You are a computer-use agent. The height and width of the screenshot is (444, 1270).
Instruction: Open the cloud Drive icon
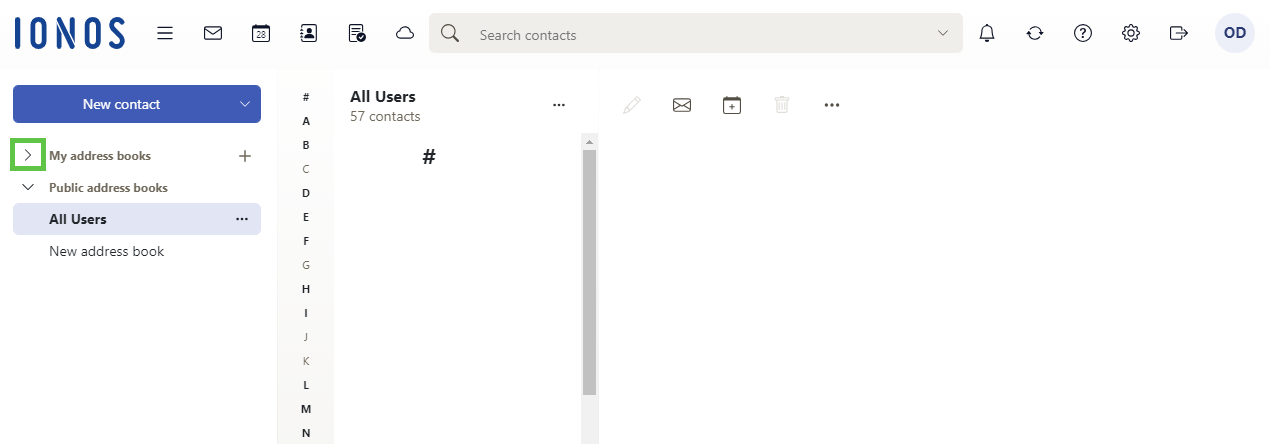[x=405, y=33]
